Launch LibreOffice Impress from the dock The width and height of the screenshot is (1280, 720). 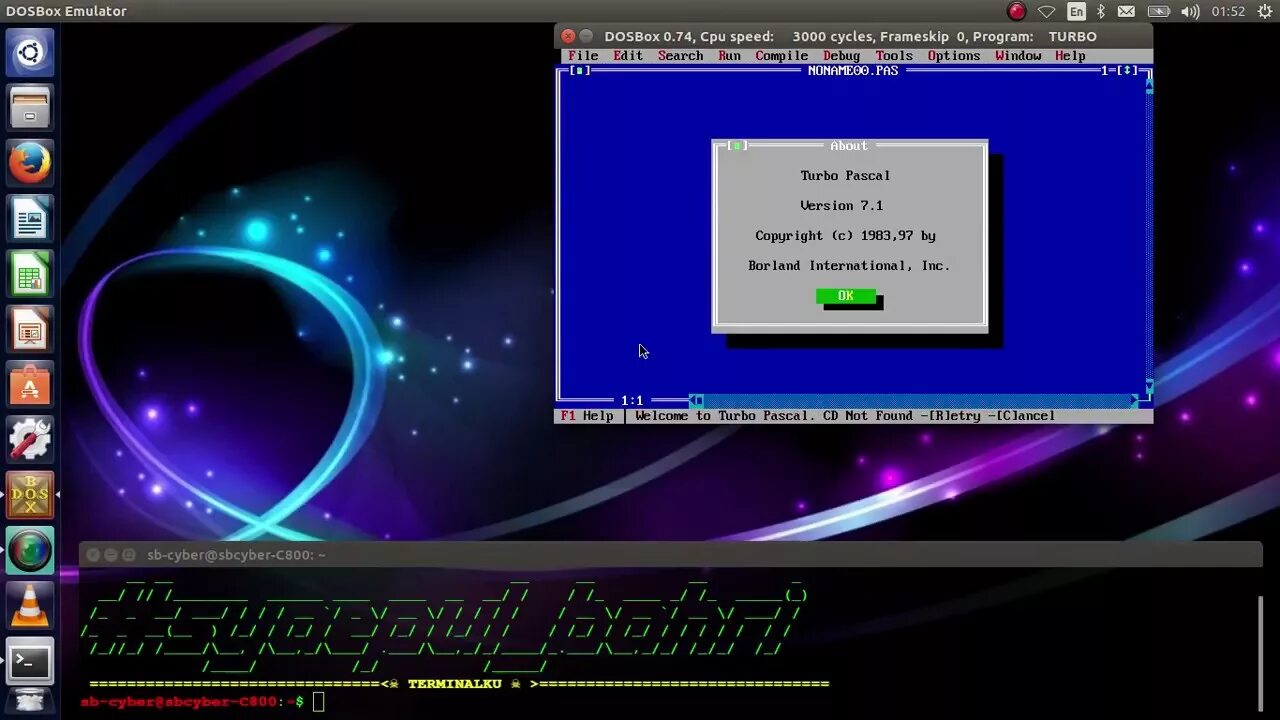click(x=30, y=328)
